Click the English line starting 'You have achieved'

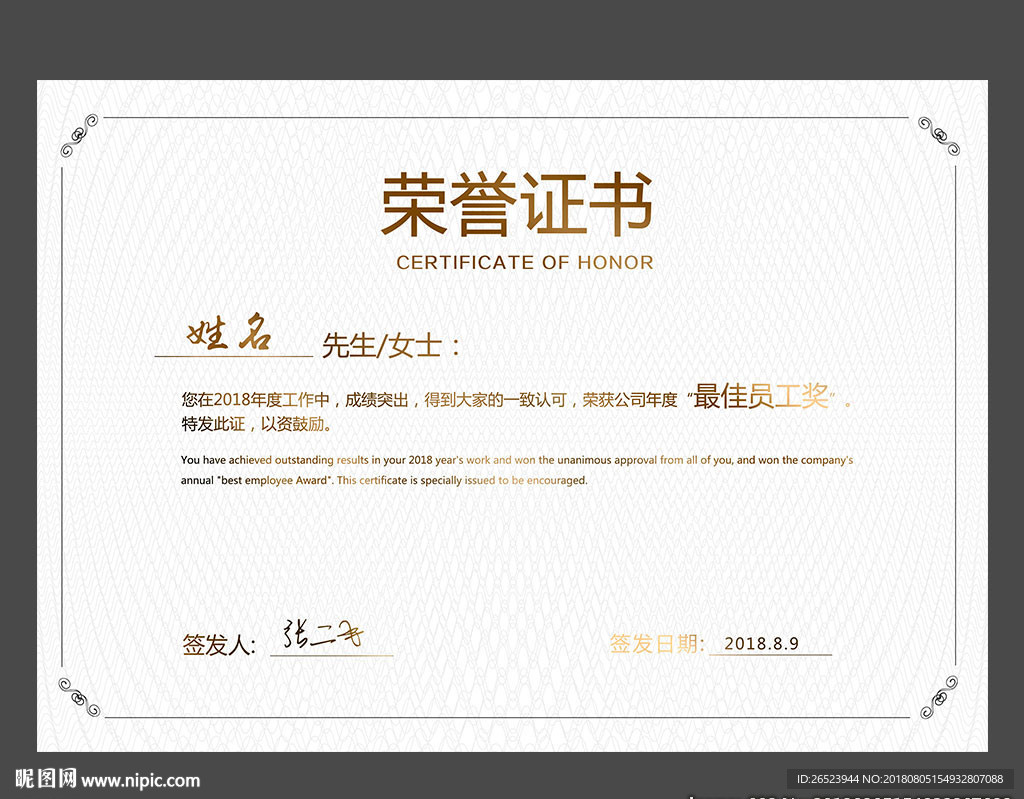(517, 460)
